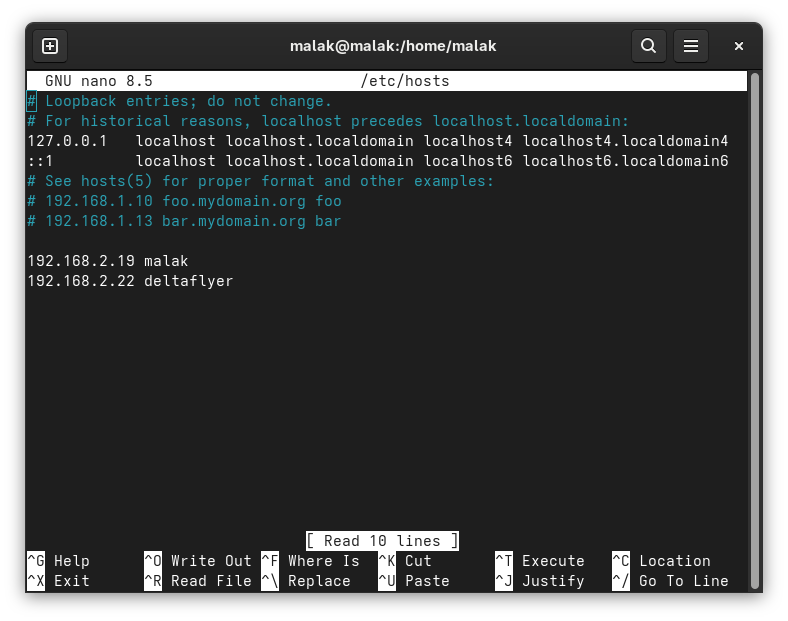Open a new terminal tab
This screenshot has height=621, width=788.
50,46
